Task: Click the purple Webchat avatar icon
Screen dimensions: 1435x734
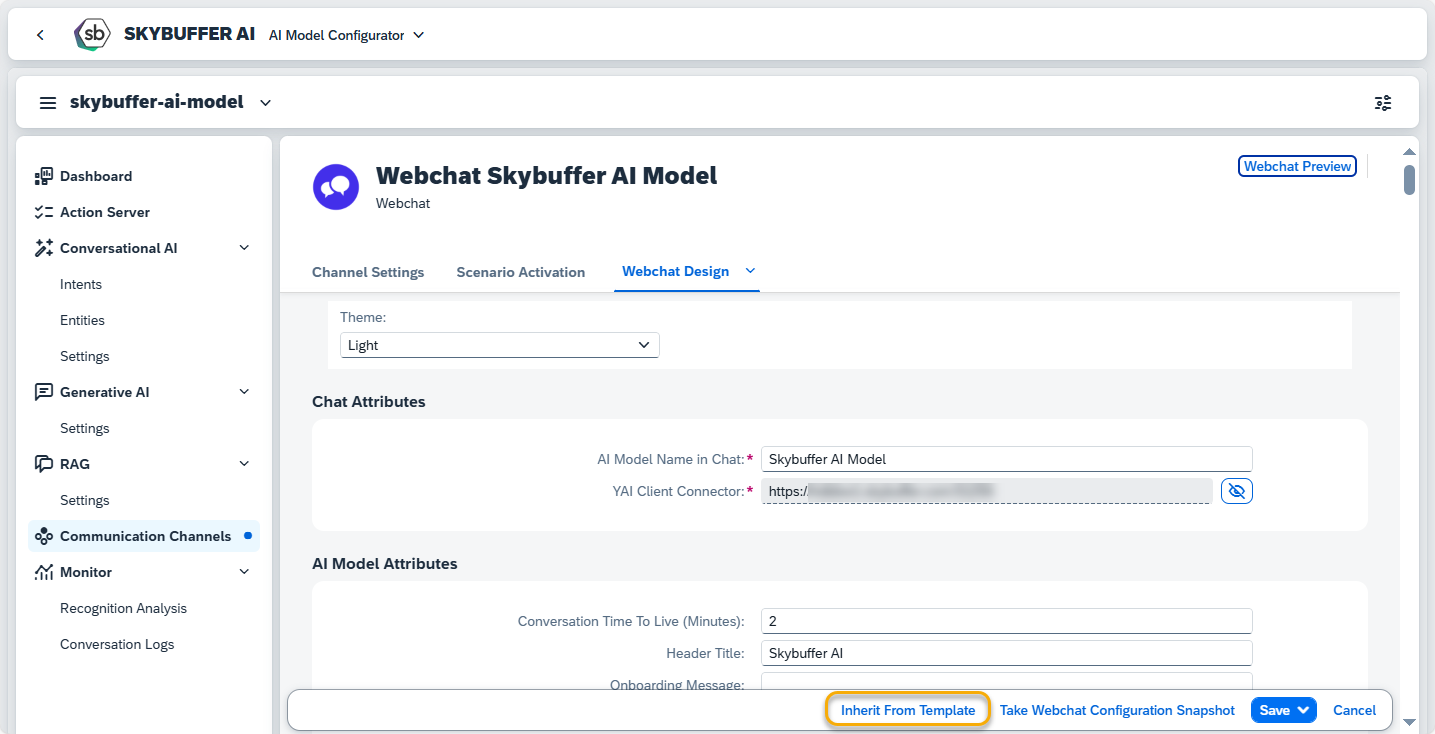Action: tap(336, 187)
